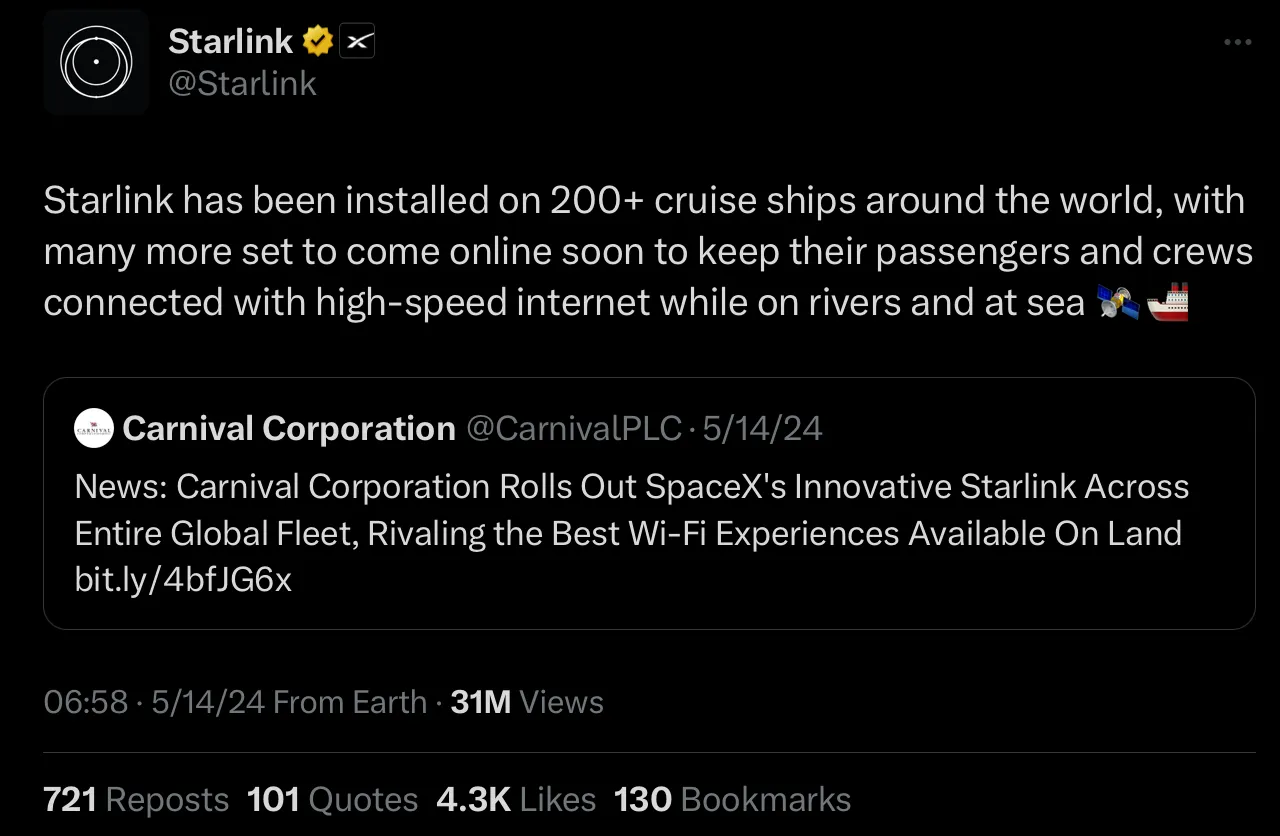This screenshot has height=836, width=1280.
Task: View the 4.3K Likes list
Action: (x=516, y=799)
